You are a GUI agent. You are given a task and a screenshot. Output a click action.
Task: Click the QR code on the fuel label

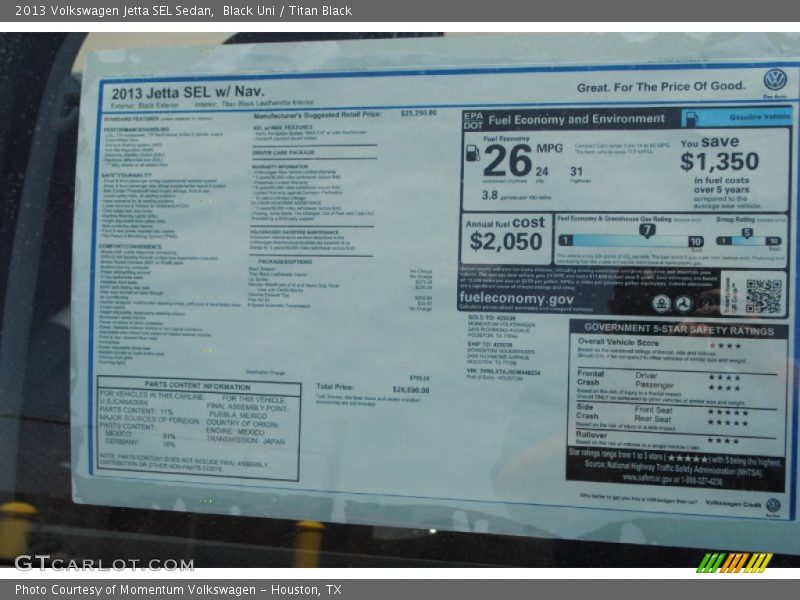tap(763, 296)
